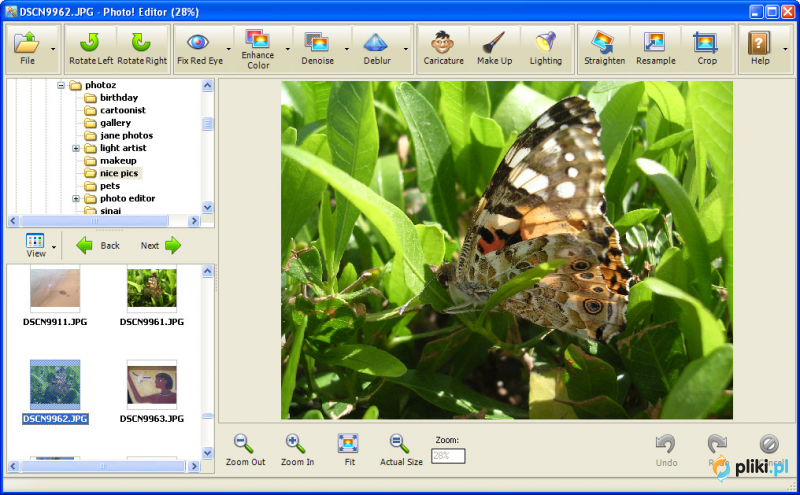
Task: Go Back to the previous photo
Action: click(x=98, y=246)
